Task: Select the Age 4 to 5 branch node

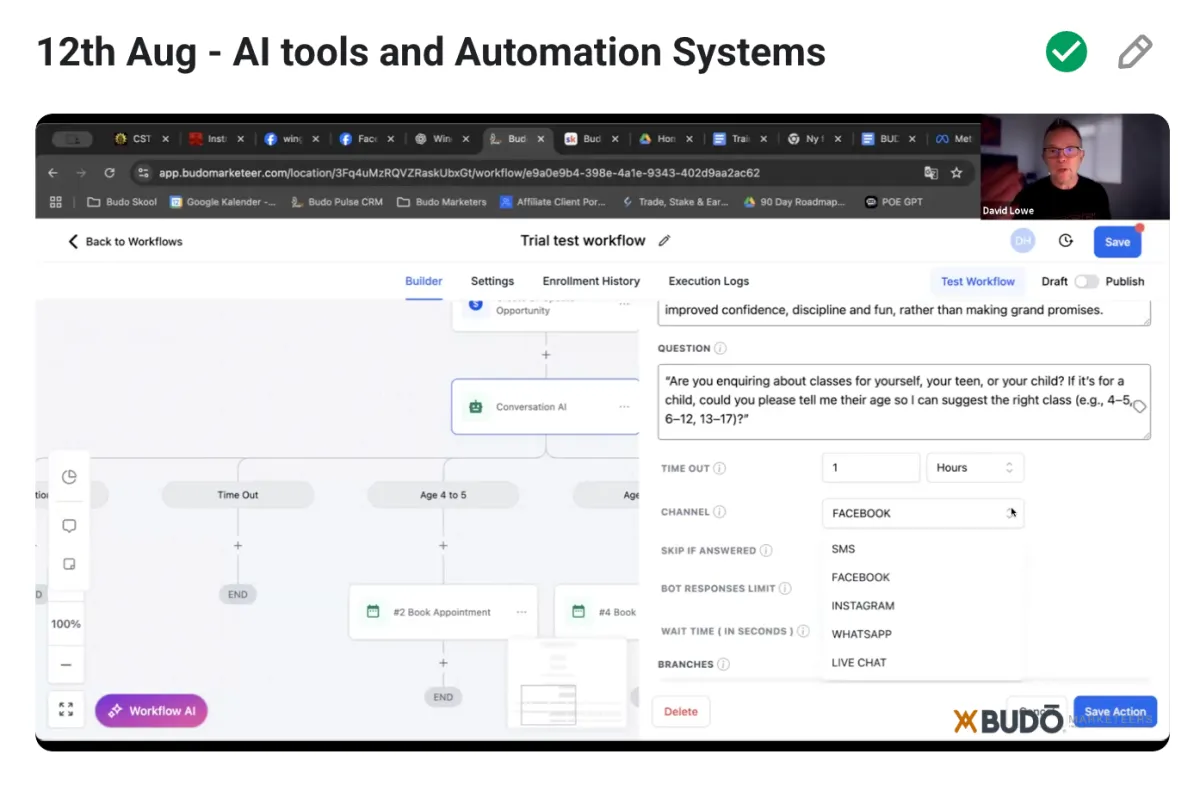Action: (443, 495)
